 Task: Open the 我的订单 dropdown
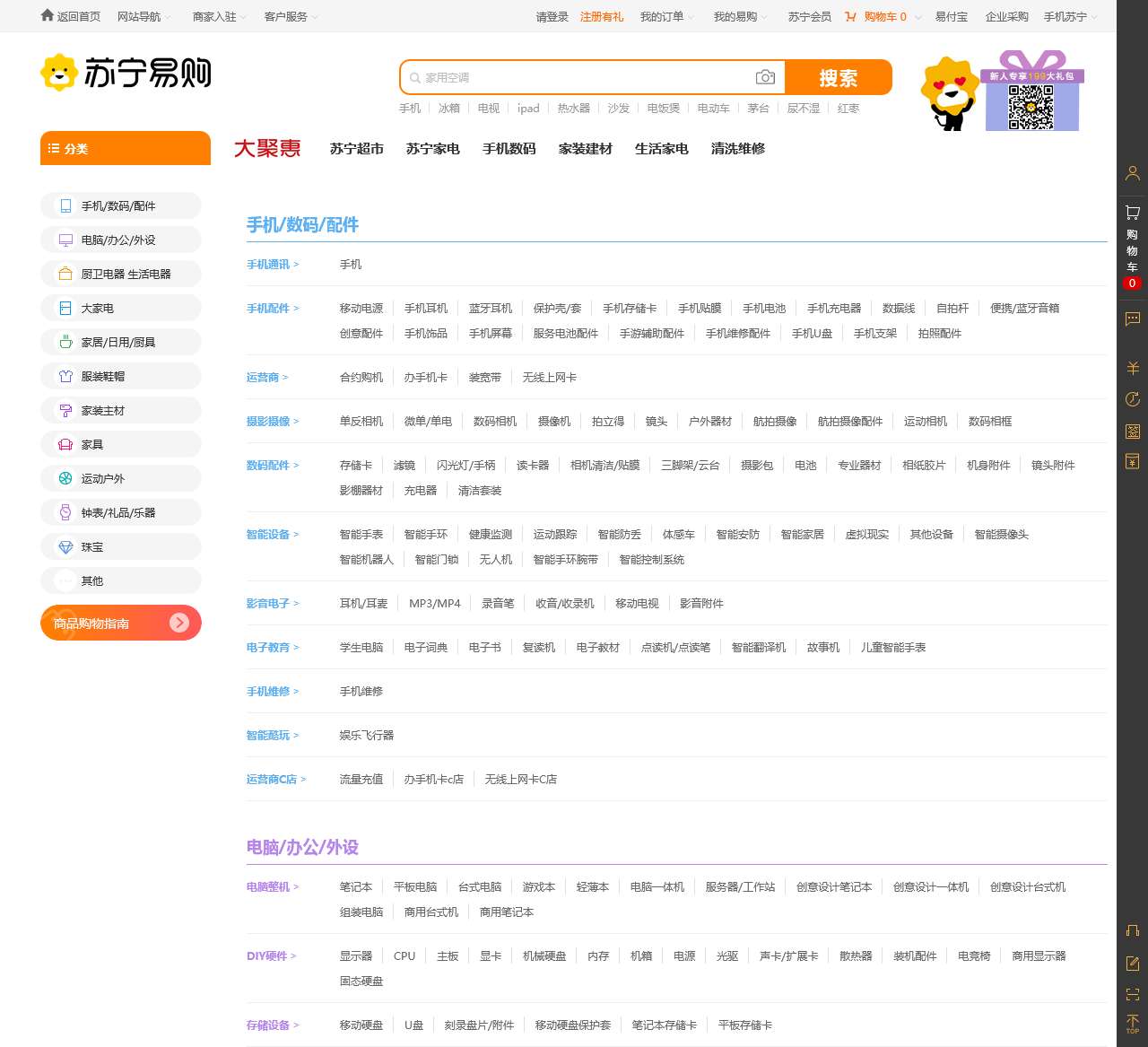click(x=665, y=16)
